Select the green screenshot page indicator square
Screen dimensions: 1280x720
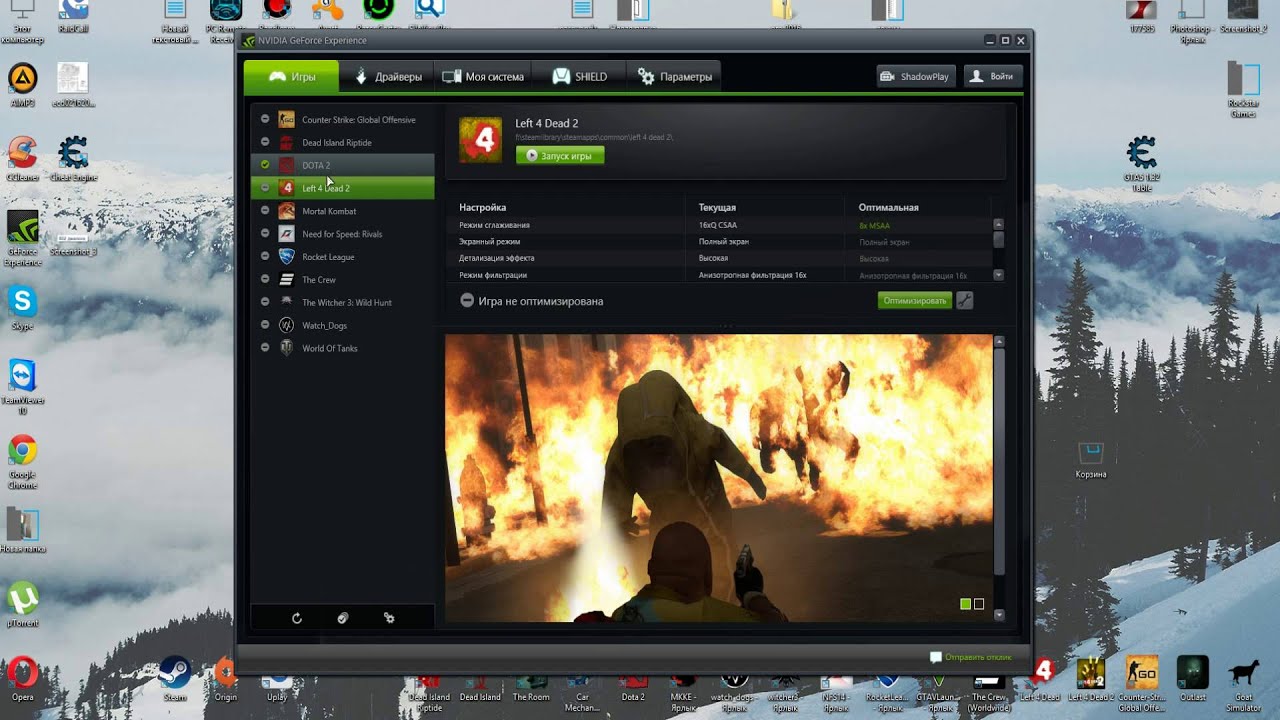[x=965, y=604]
